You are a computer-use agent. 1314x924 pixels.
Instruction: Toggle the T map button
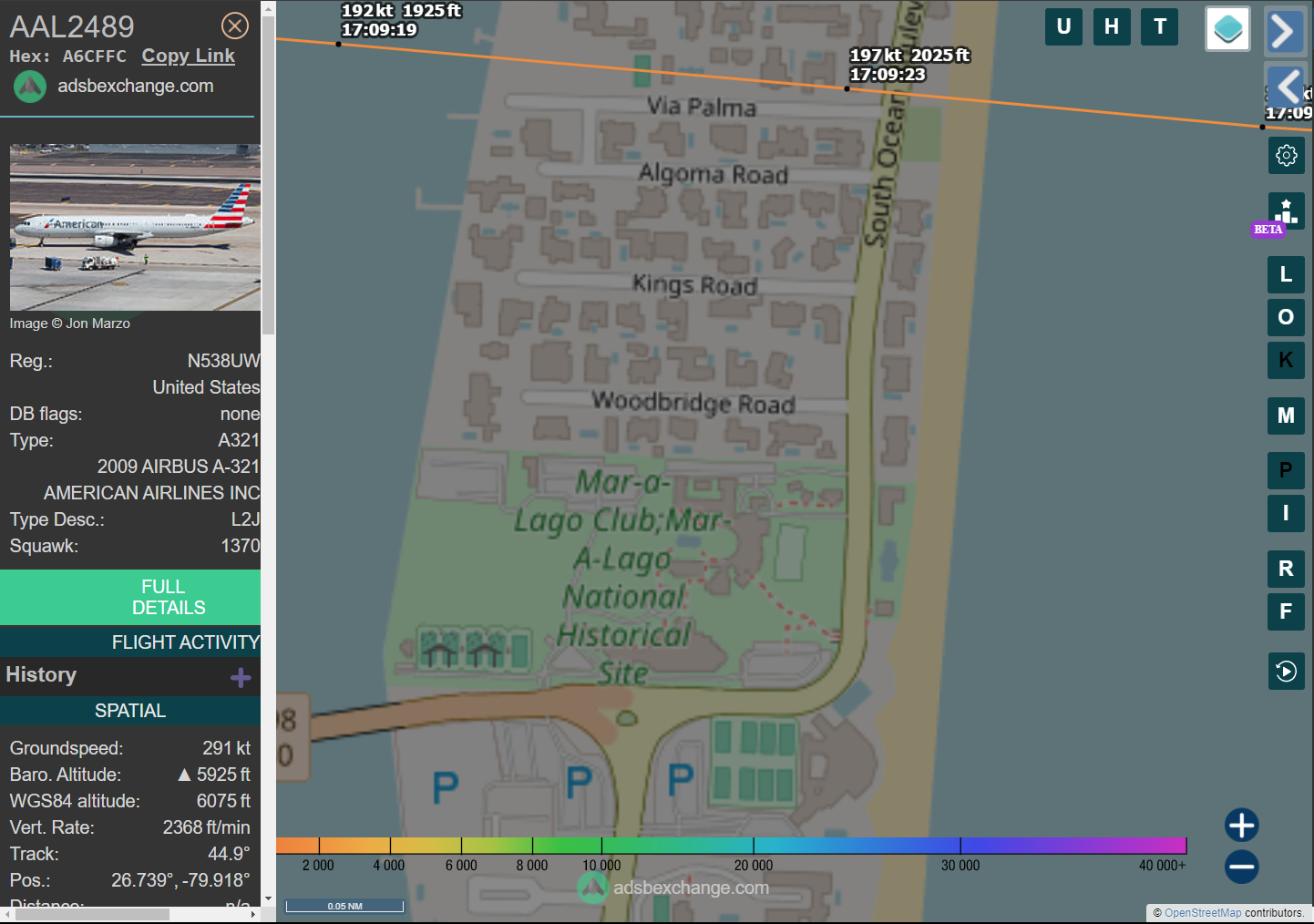[1160, 26]
